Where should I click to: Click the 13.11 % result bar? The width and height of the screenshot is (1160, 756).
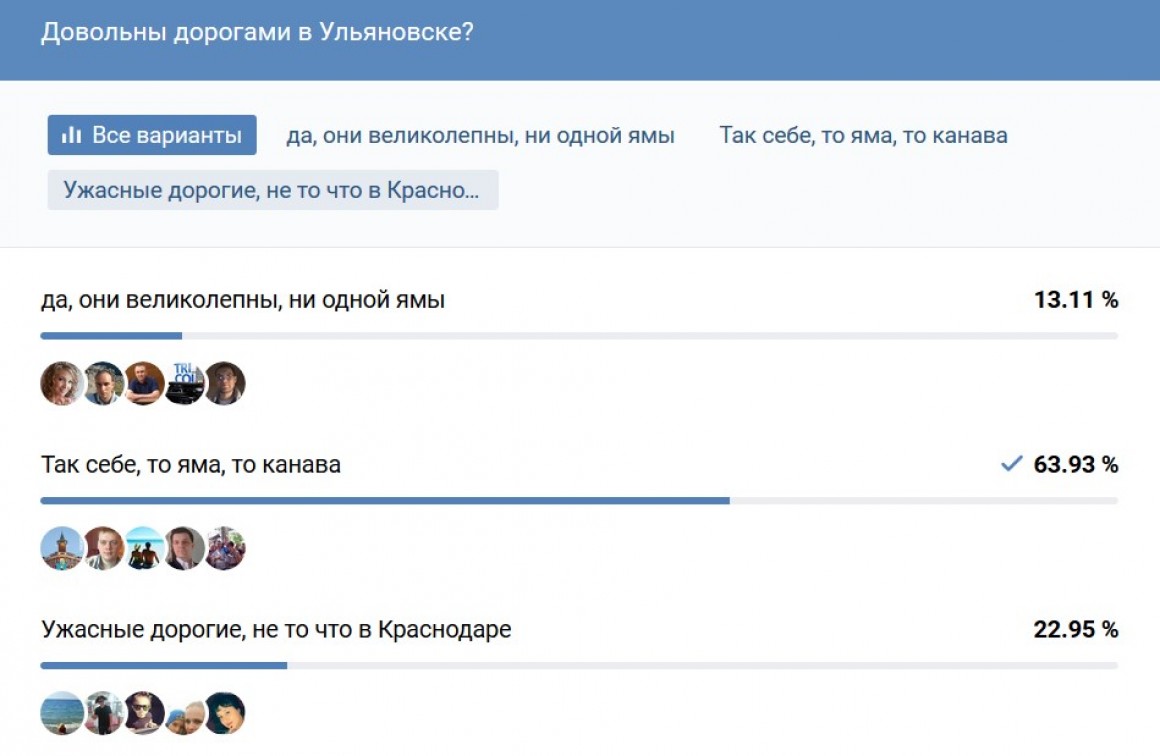pyautogui.click(x=579, y=336)
